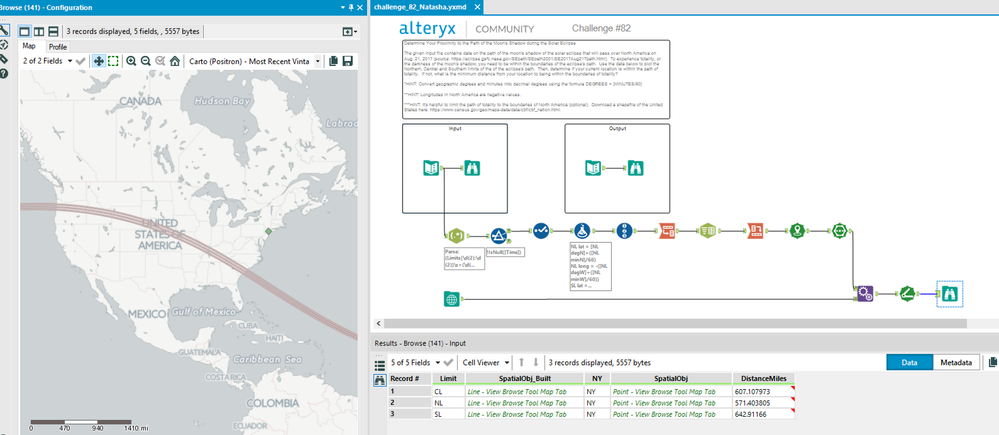Screen dimensions: 999x435
Task: Activate the rectangular selection tool on map
Action: click(113, 61)
